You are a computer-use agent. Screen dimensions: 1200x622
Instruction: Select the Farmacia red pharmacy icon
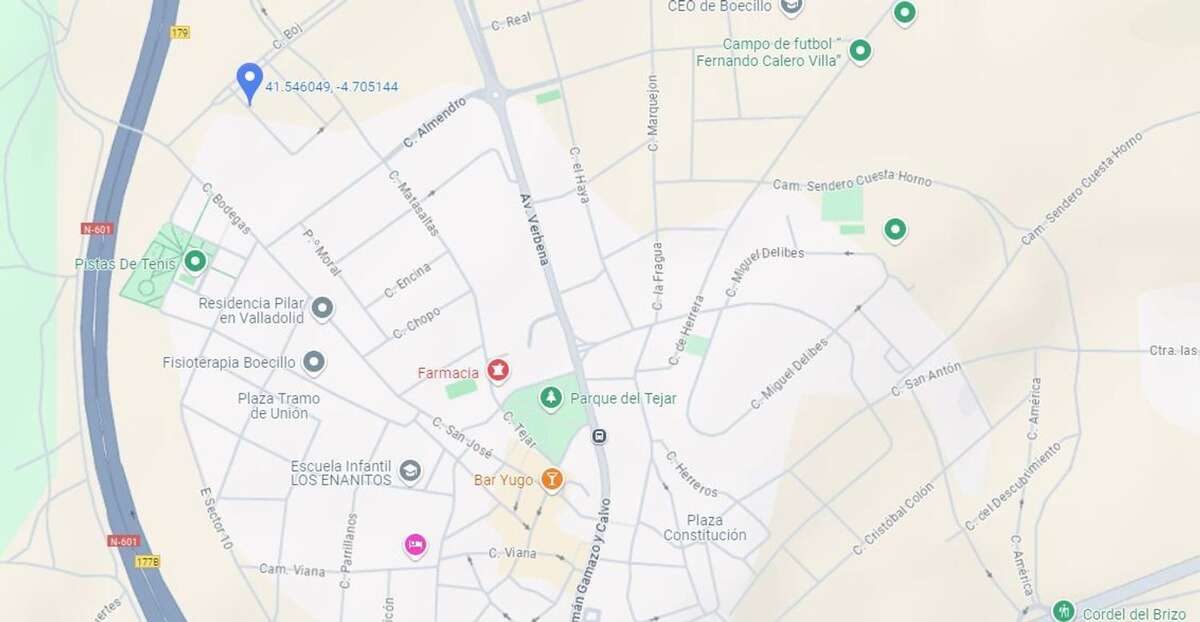pos(497,371)
